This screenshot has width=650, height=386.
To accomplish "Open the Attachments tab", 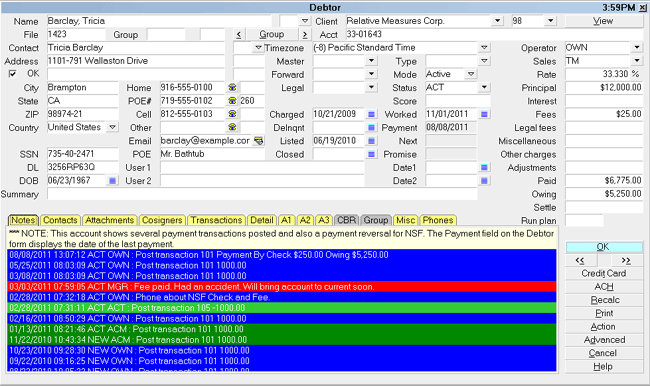I will [x=109, y=220].
